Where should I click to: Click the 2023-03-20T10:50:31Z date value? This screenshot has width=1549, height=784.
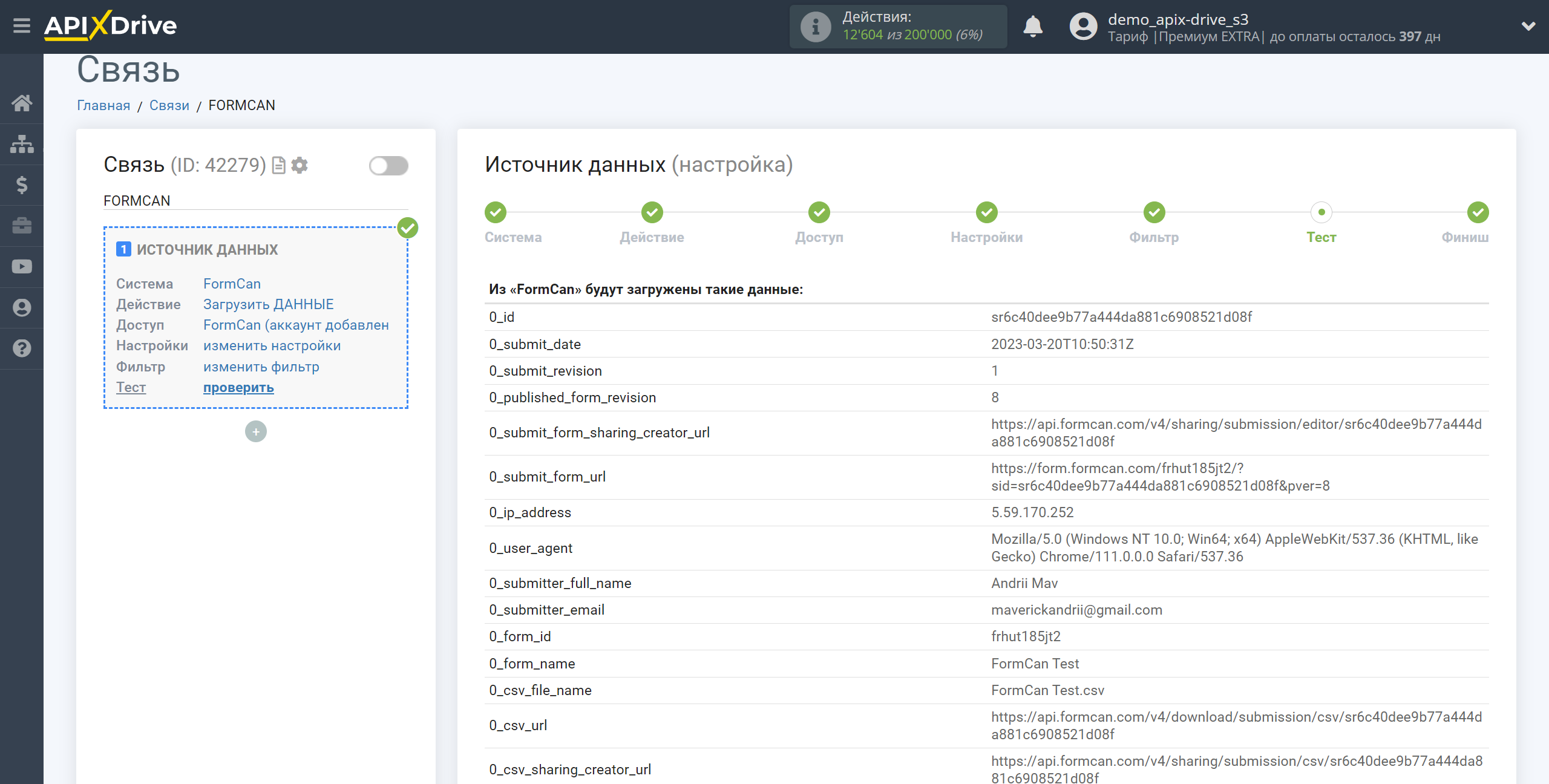1062,344
